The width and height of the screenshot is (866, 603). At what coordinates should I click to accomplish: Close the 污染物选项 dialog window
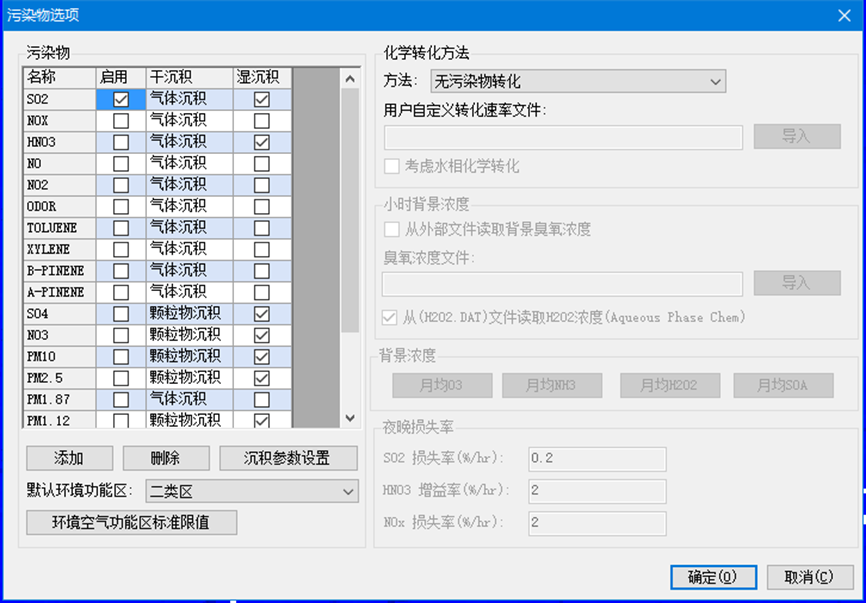pos(845,14)
